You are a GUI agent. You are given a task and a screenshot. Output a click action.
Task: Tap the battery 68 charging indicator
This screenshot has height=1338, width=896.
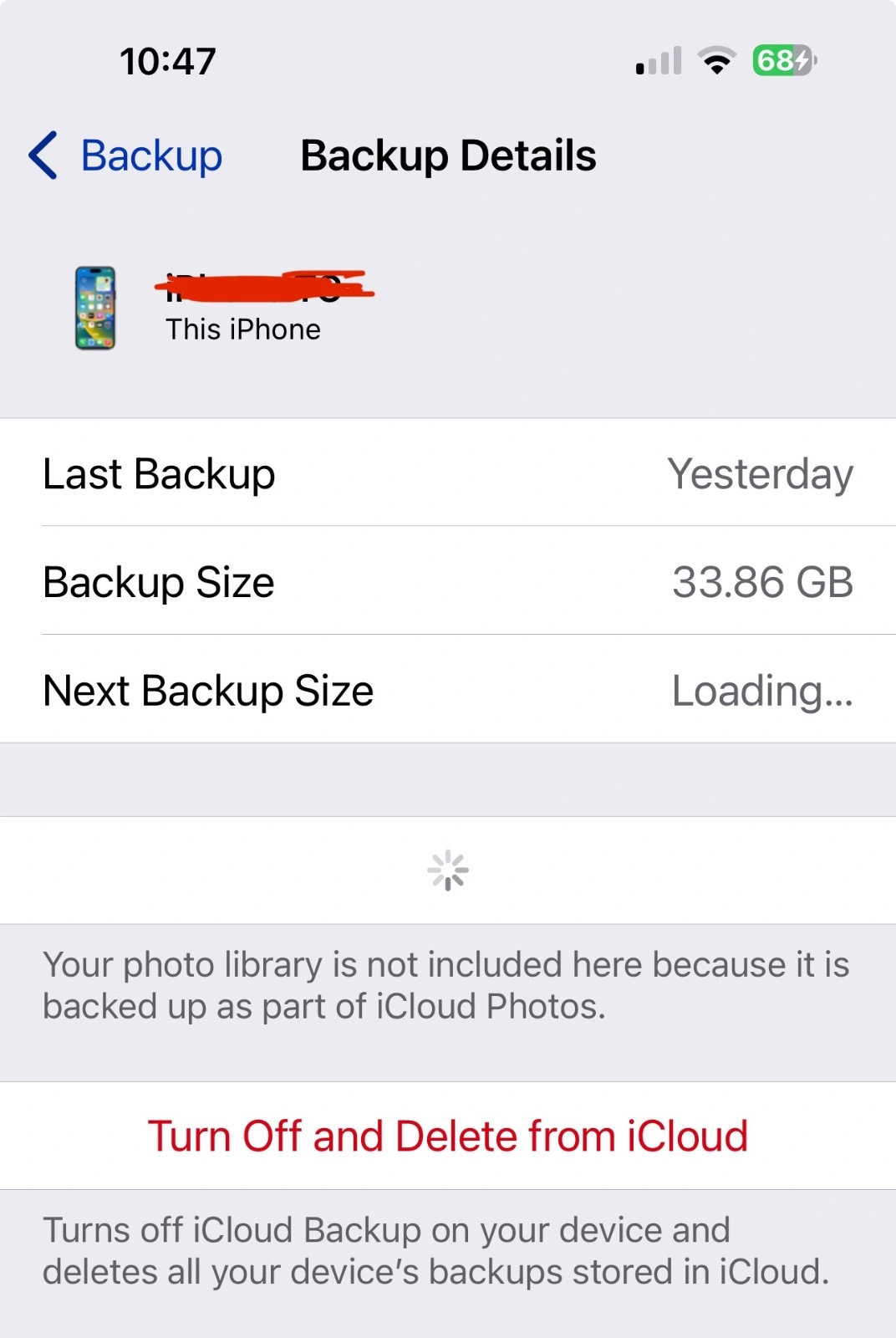(x=785, y=61)
